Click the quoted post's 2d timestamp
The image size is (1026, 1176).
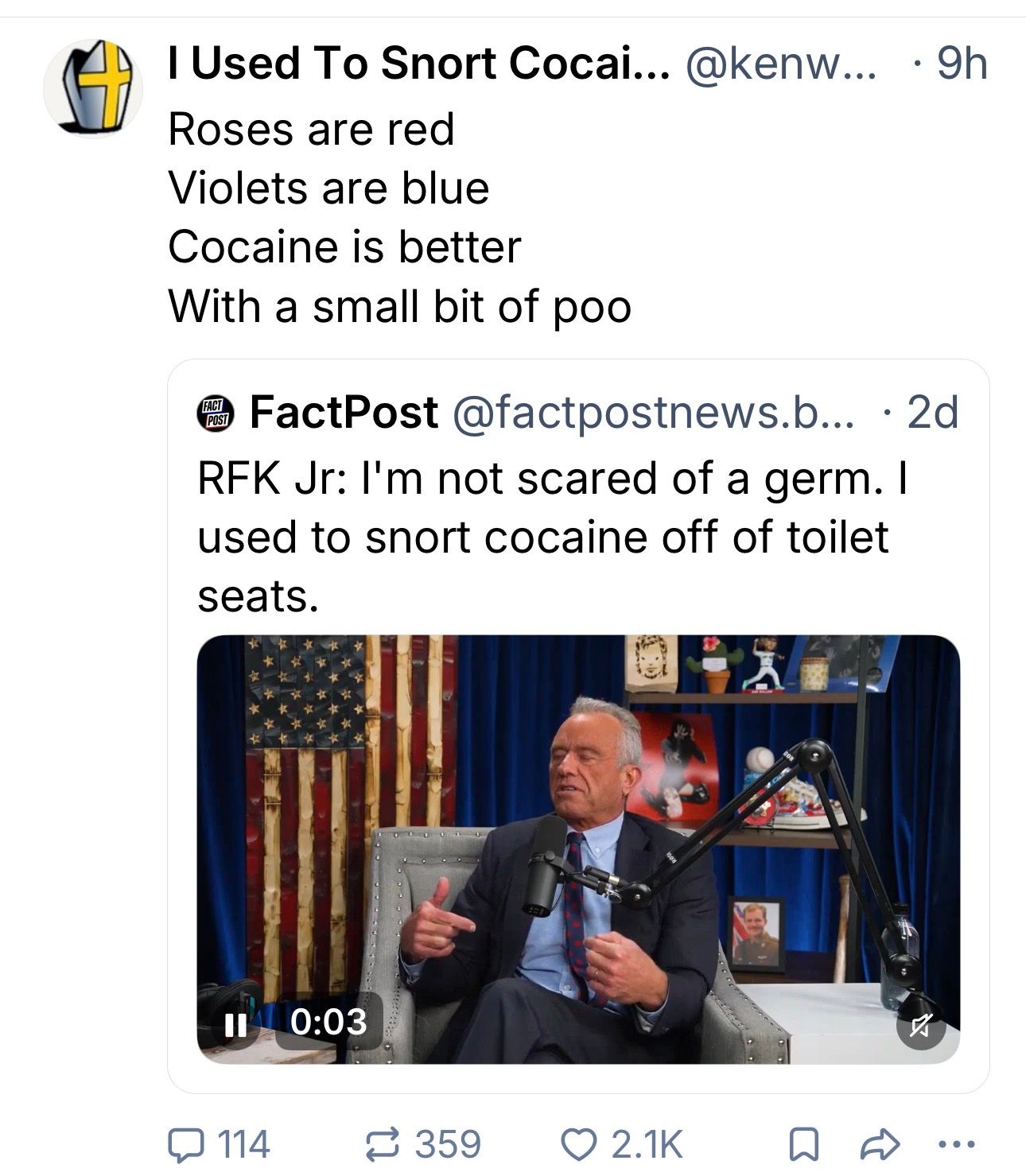pos(931,412)
